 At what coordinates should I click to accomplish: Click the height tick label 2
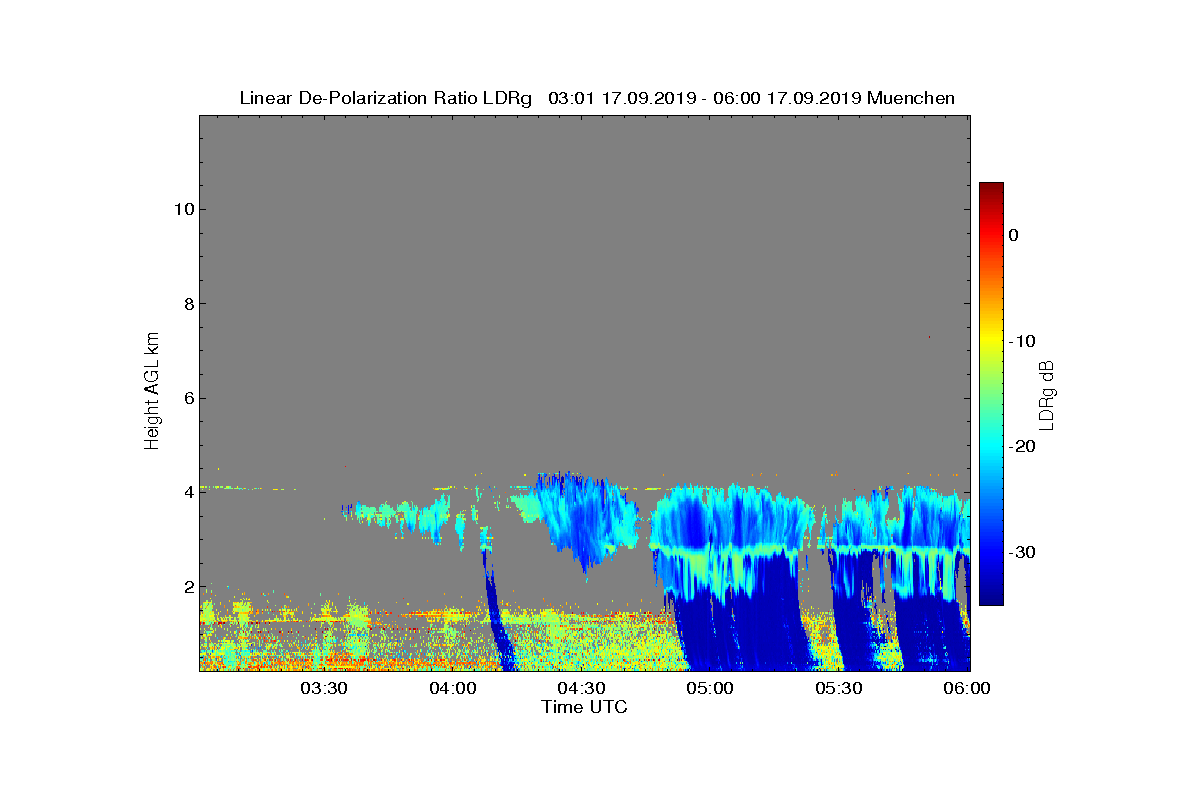pyautogui.click(x=187, y=587)
